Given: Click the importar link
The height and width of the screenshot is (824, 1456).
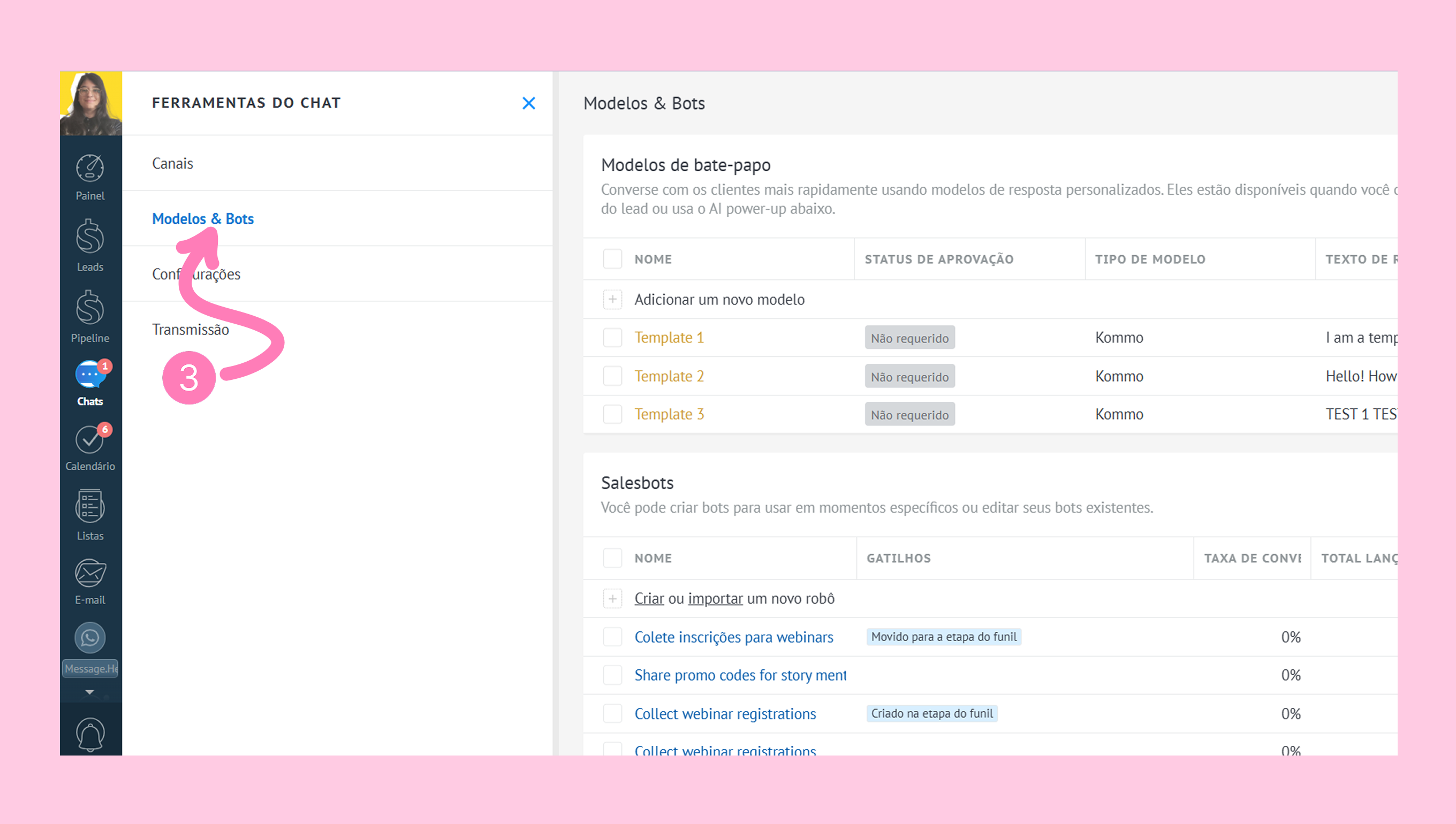Looking at the screenshot, I should (x=716, y=599).
